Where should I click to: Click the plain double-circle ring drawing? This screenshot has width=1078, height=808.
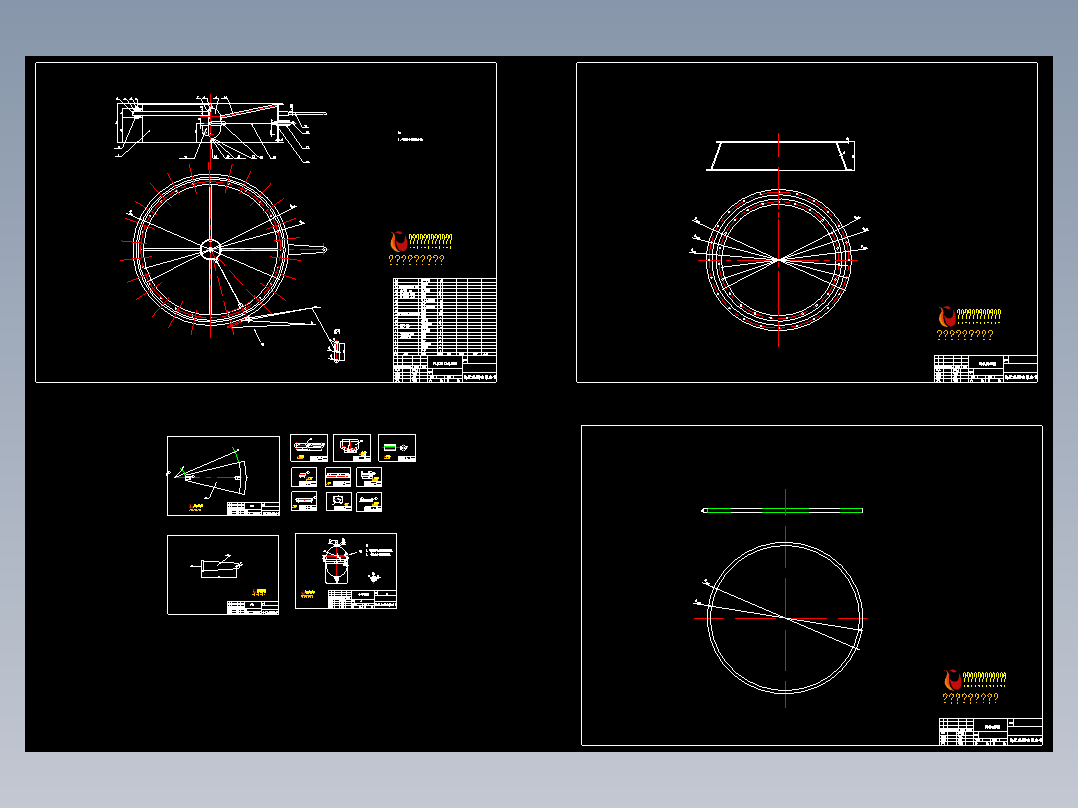(x=784, y=618)
